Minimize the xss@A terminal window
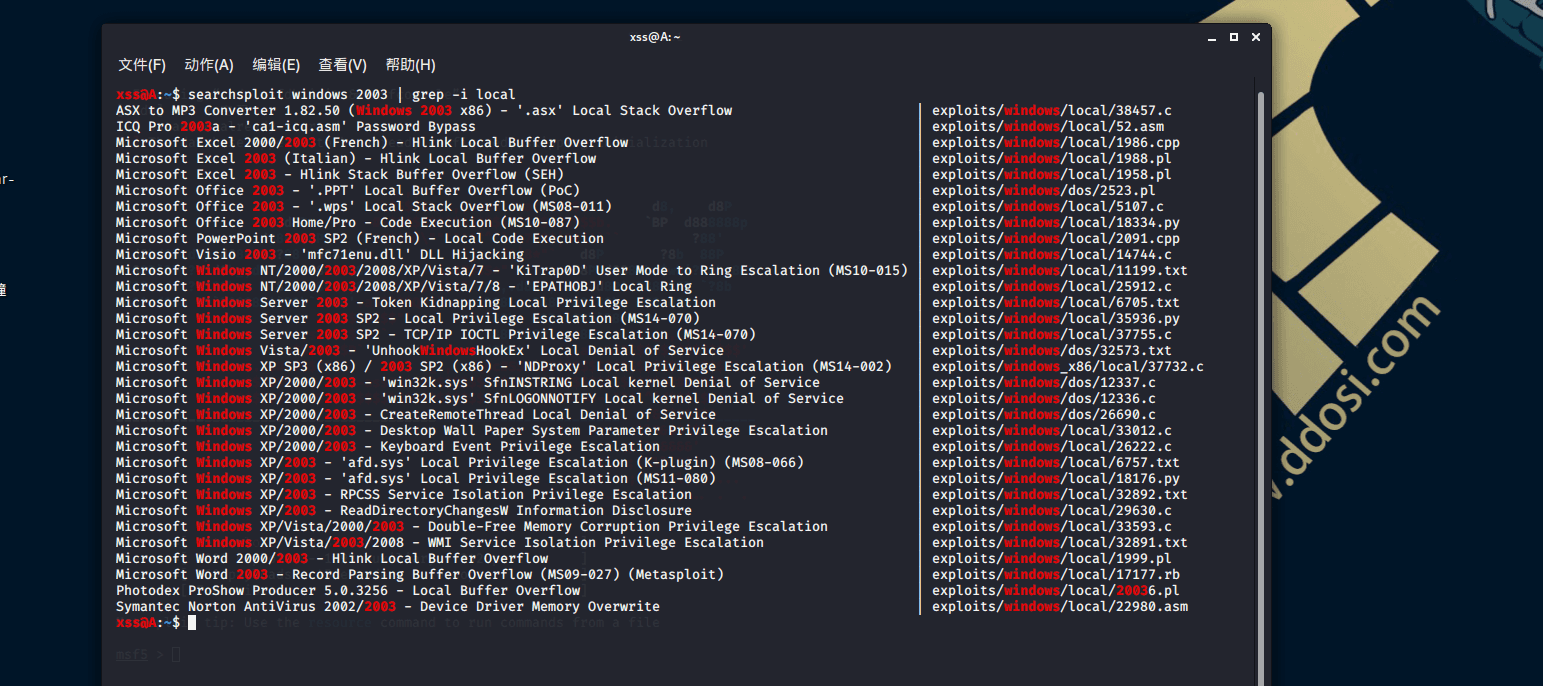The image size is (1543, 686). [x=1212, y=37]
